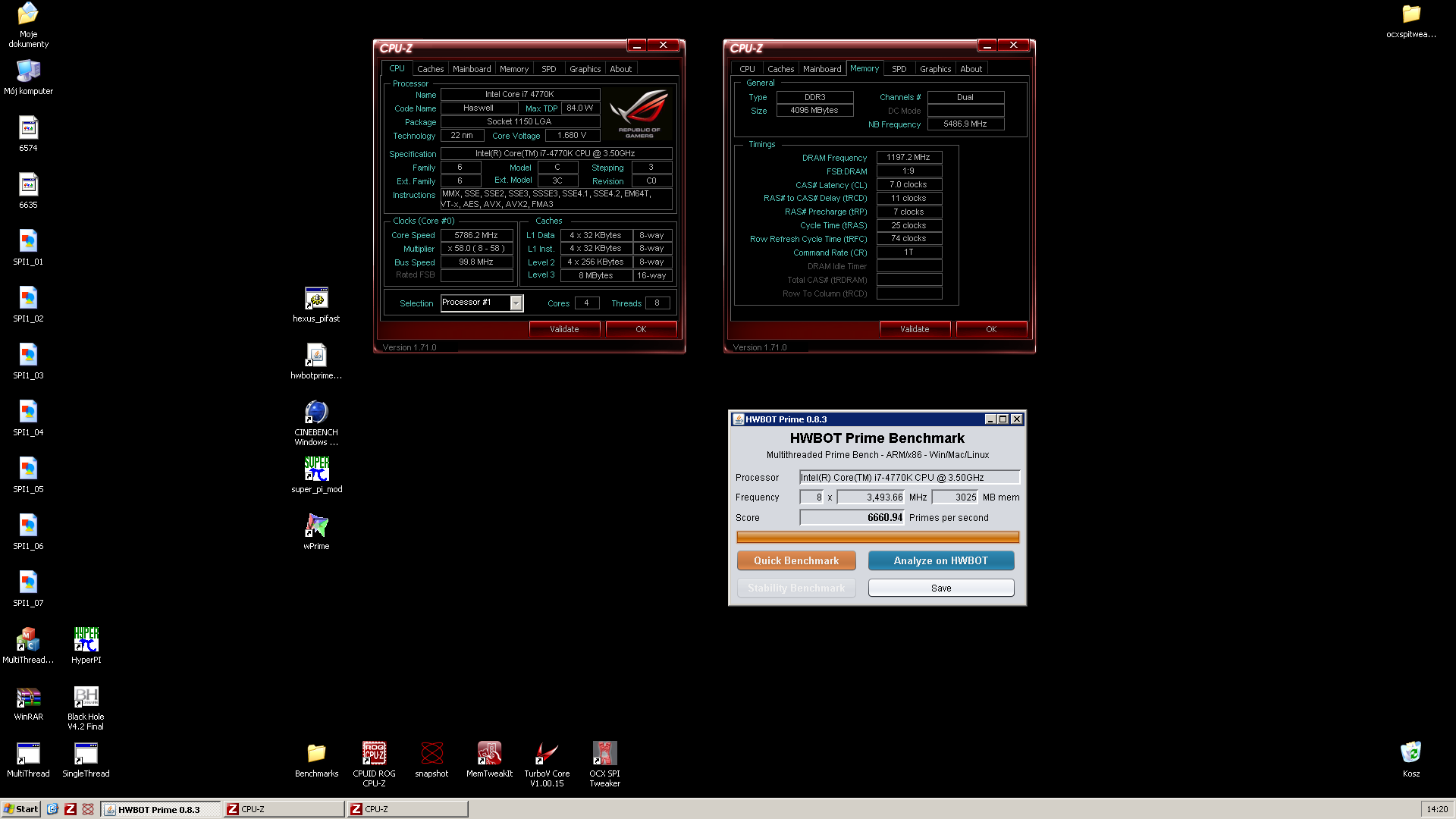The width and height of the screenshot is (1456, 819).
Task: Click Analyze on HWBOT button
Action: [x=941, y=560]
